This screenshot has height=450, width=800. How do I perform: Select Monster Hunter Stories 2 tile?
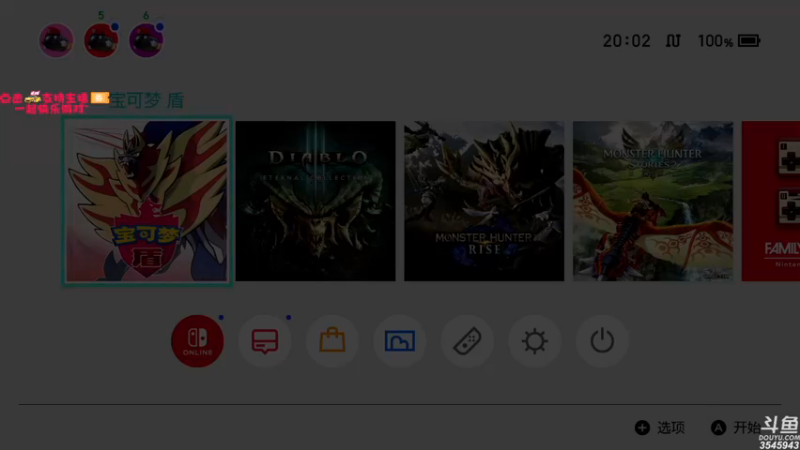coord(653,201)
